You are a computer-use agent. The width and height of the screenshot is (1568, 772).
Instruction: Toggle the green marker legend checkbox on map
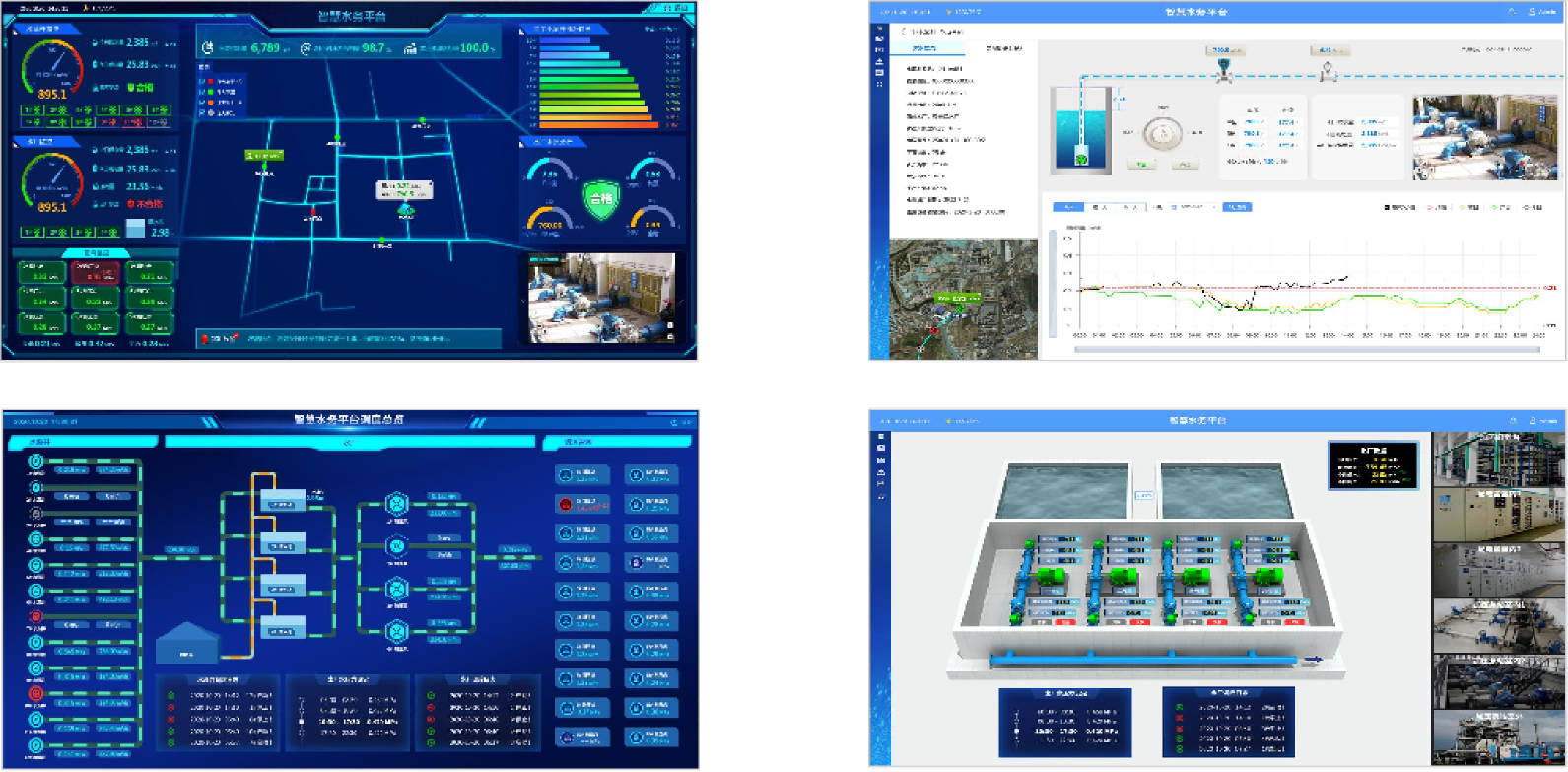click(203, 92)
